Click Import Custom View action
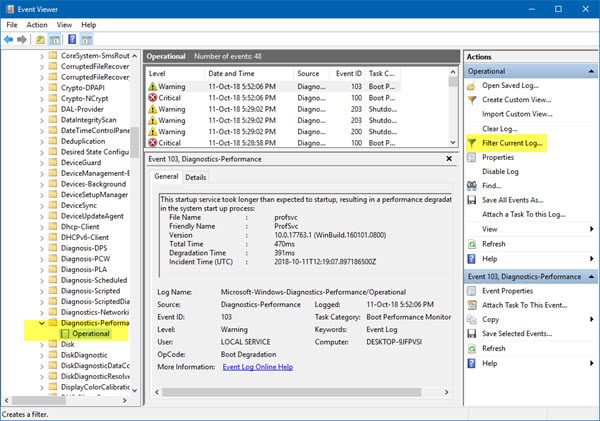The image size is (600, 421). coord(517,114)
